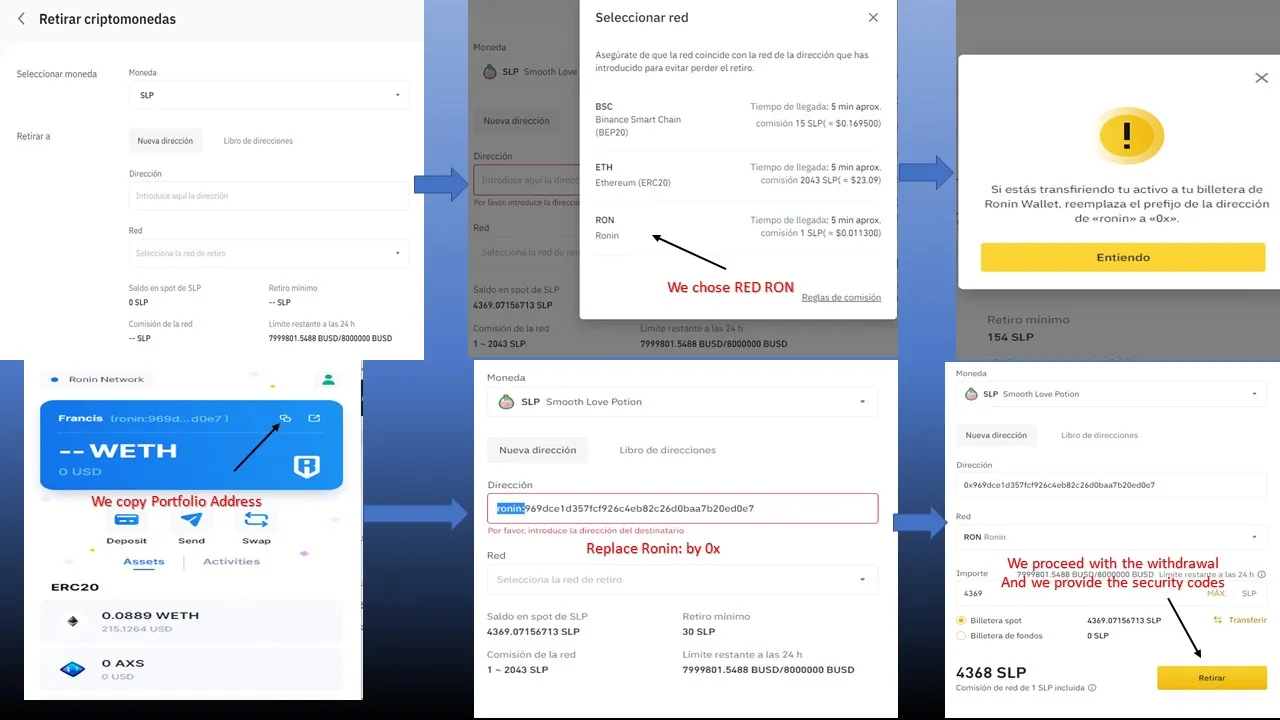Screen dimensions: 1280x720
Task: Copy the Francis wallet address with the copy icon
Action: click(285, 418)
